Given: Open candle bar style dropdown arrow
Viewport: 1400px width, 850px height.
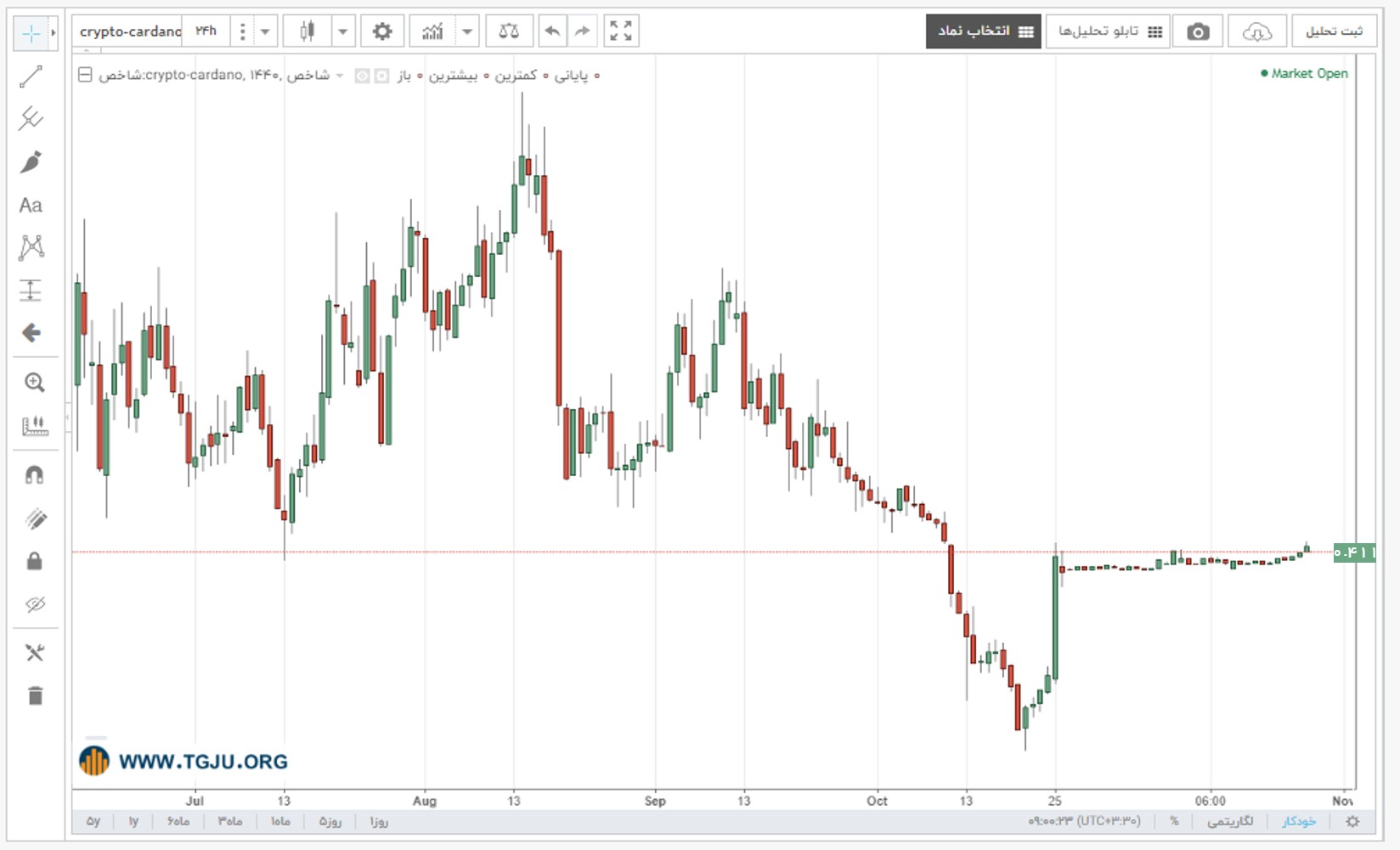Looking at the screenshot, I should pos(343,32).
